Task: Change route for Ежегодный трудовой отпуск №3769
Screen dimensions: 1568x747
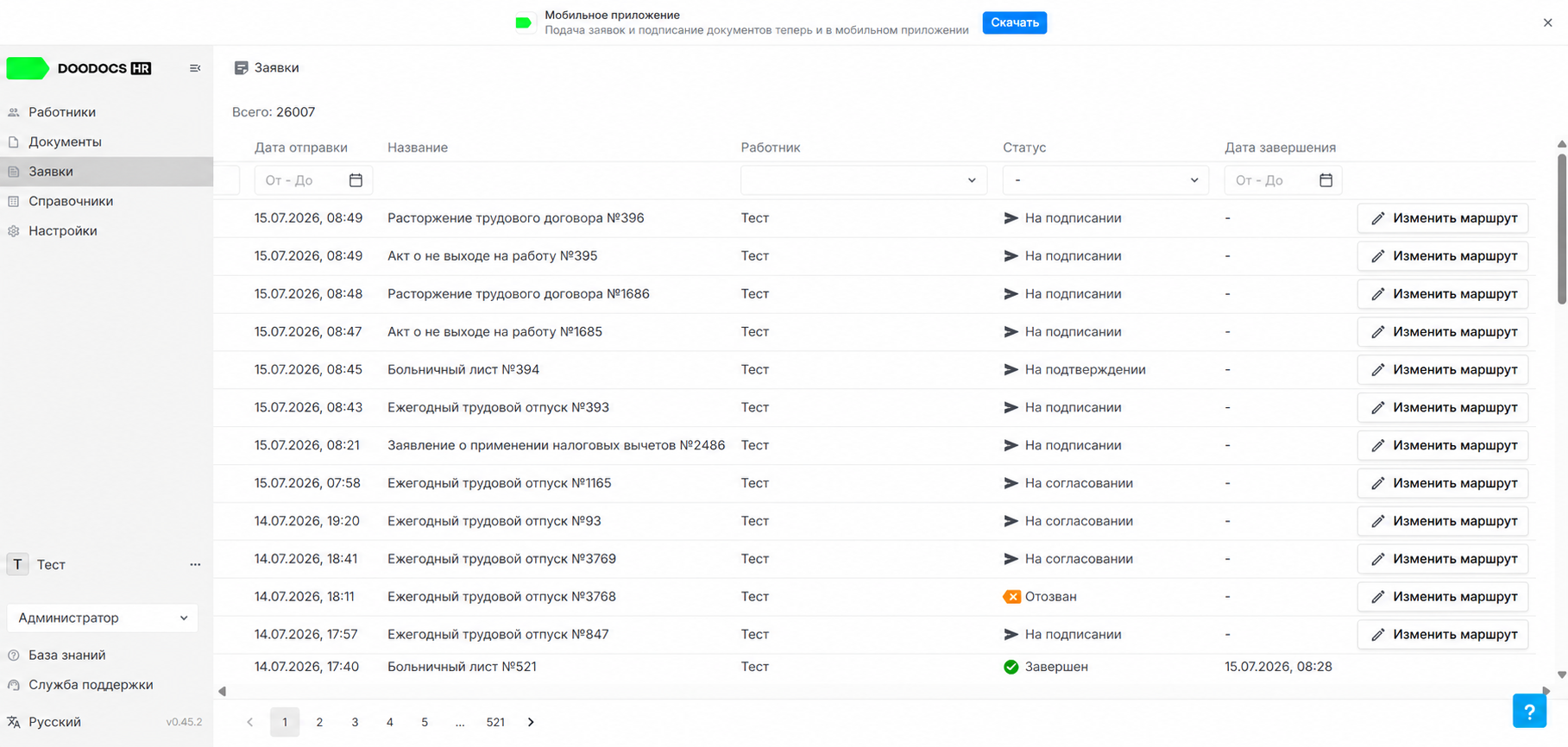Action: (x=1443, y=559)
